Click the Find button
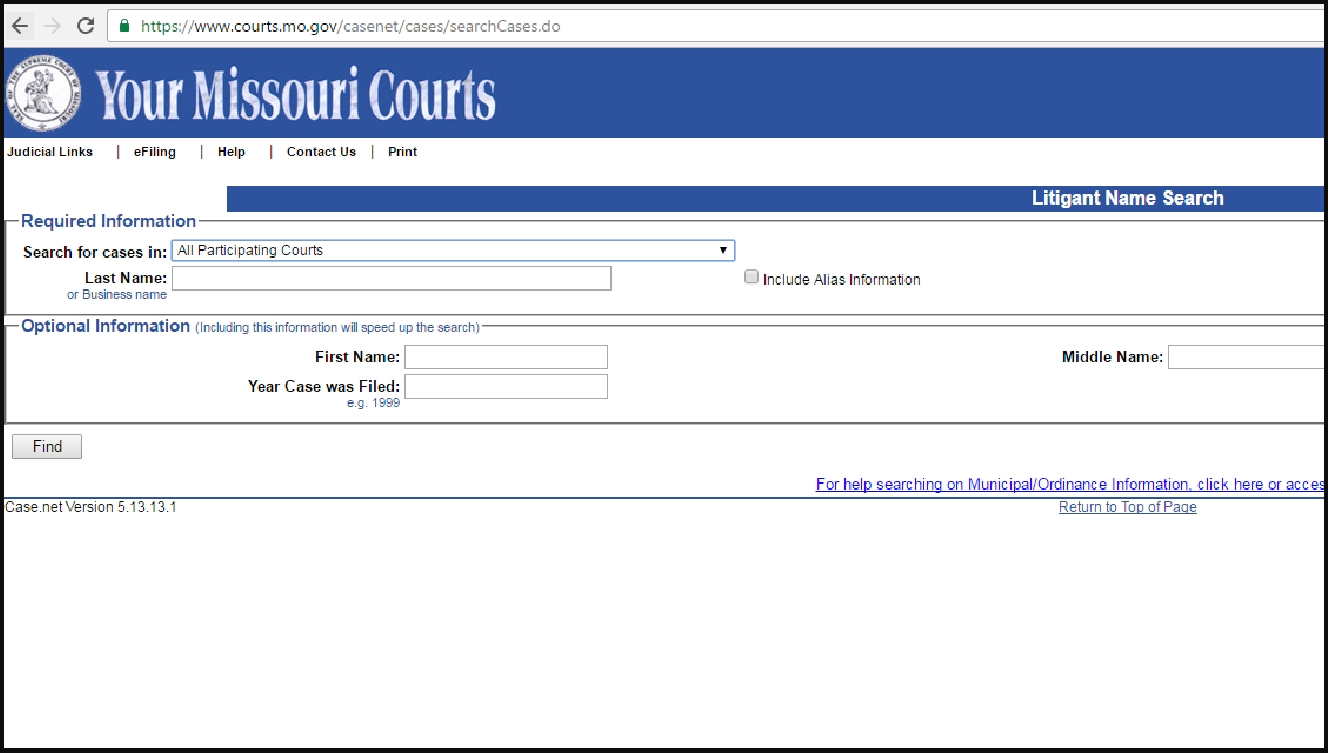1328x753 pixels. [46, 446]
